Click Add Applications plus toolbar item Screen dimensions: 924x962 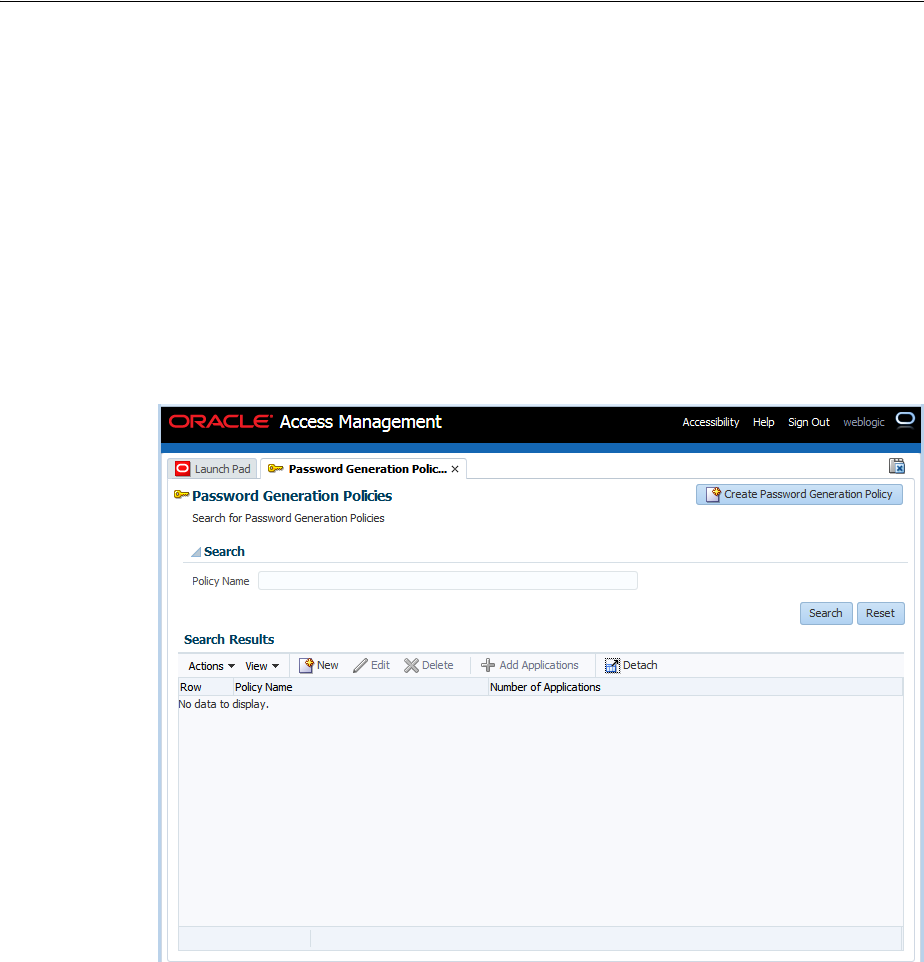click(x=529, y=666)
